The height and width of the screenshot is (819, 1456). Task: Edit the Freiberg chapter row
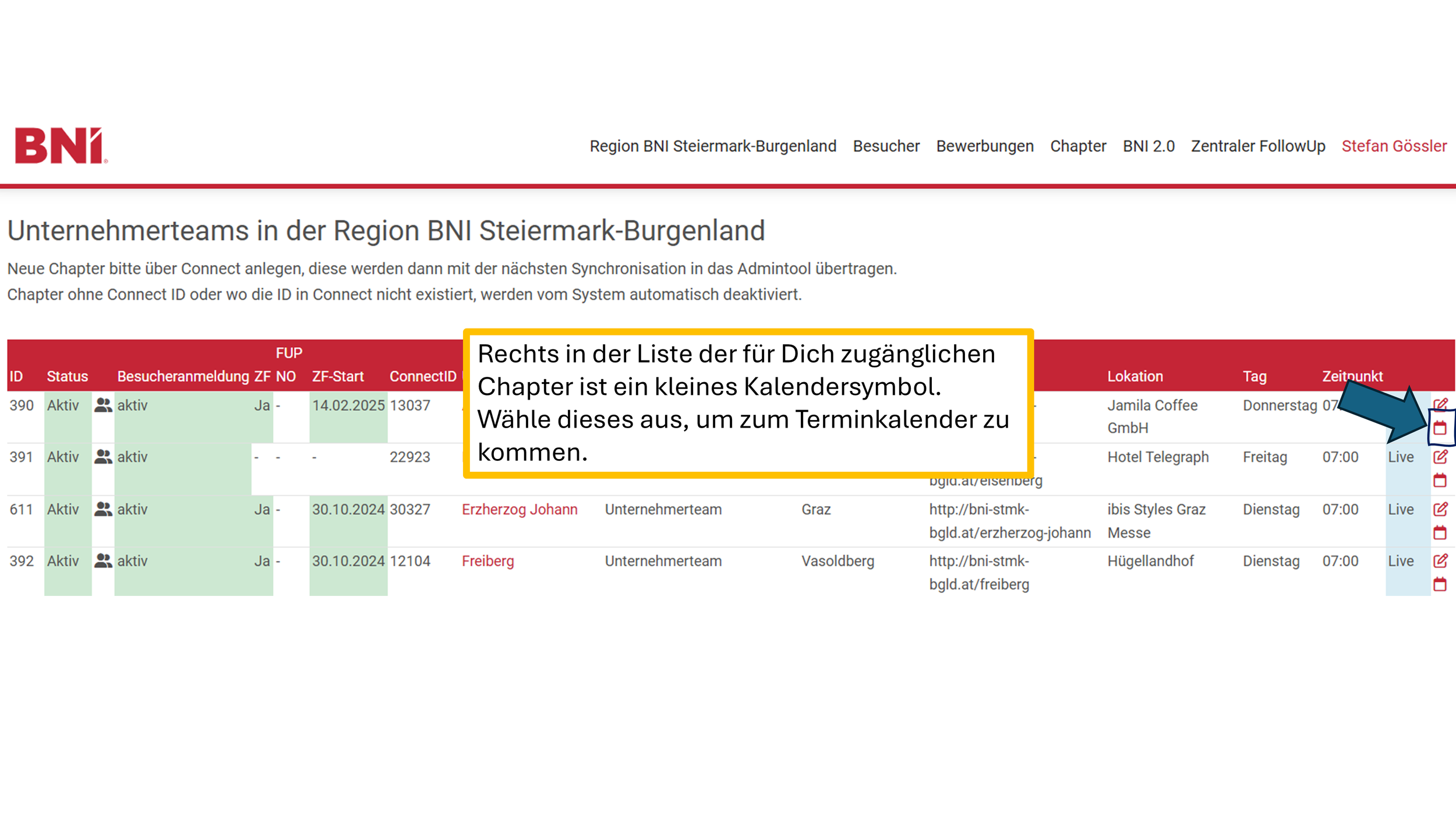(x=1440, y=561)
